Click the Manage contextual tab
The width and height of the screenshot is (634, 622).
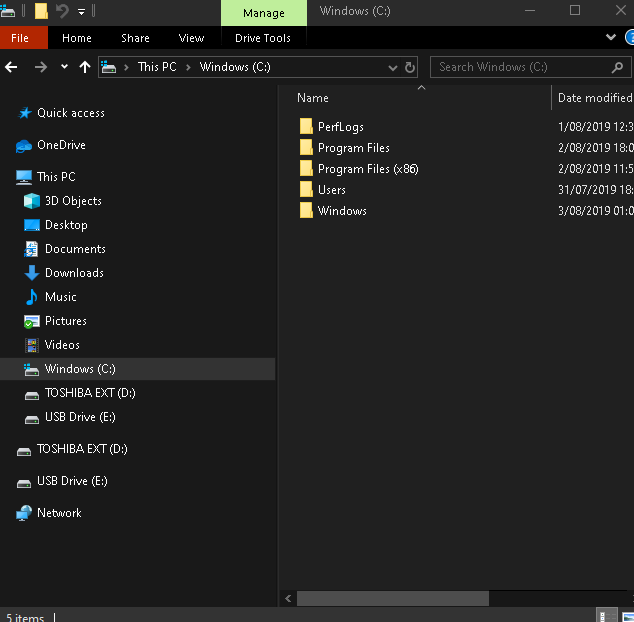click(x=264, y=13)
